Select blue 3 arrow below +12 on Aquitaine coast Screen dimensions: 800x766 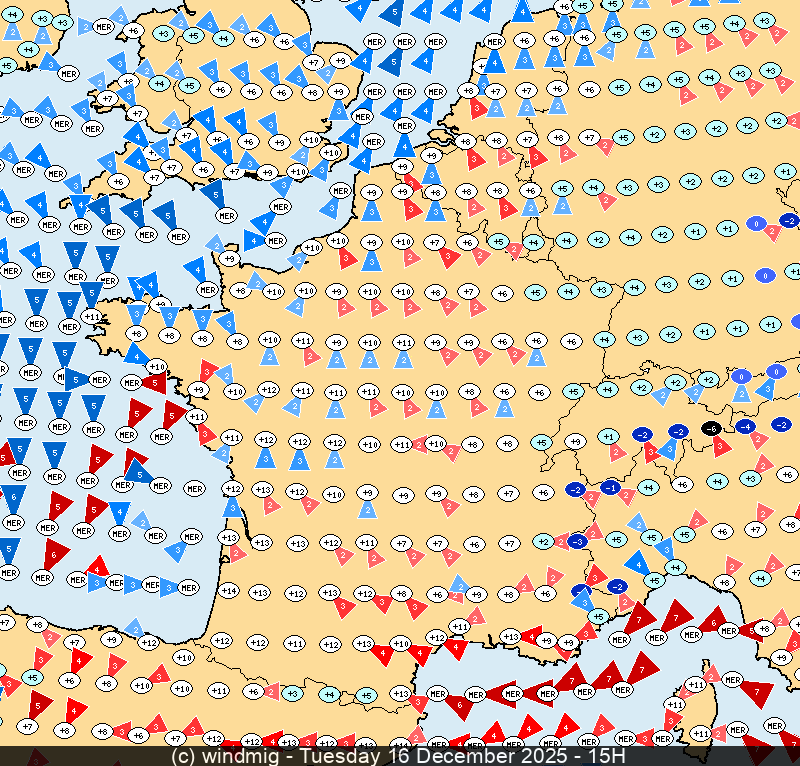click(232, 507)
